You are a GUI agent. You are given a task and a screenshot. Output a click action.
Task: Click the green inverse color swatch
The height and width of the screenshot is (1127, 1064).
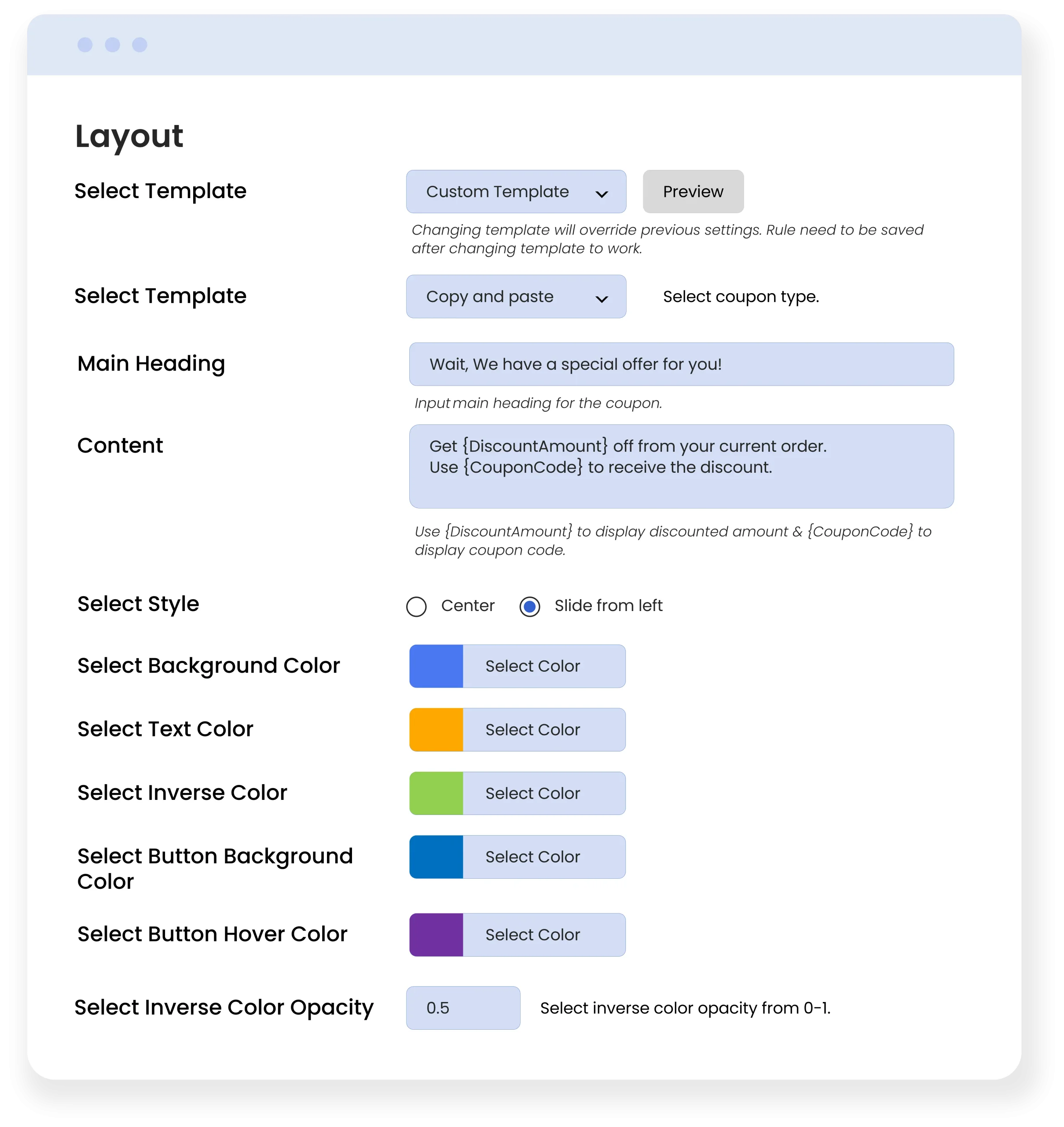pos(436,793)
